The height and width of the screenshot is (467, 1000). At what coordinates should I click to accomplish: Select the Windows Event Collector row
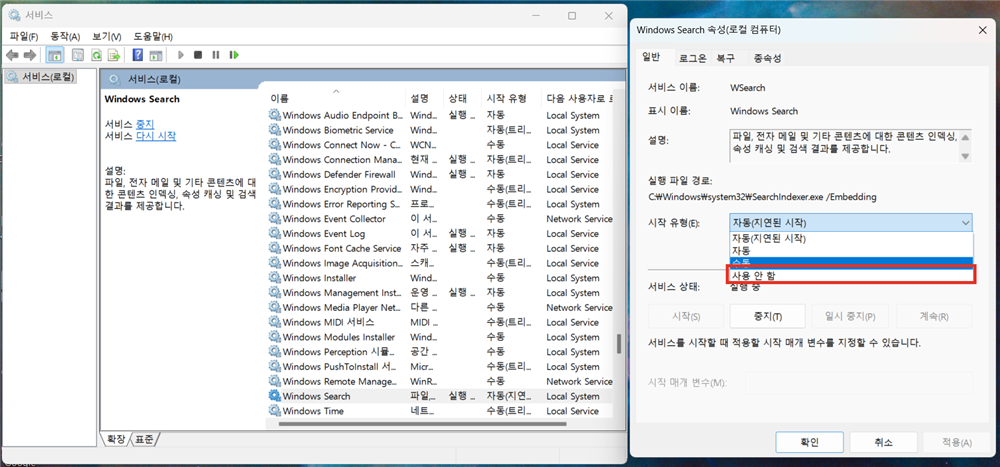coord(440,219)
